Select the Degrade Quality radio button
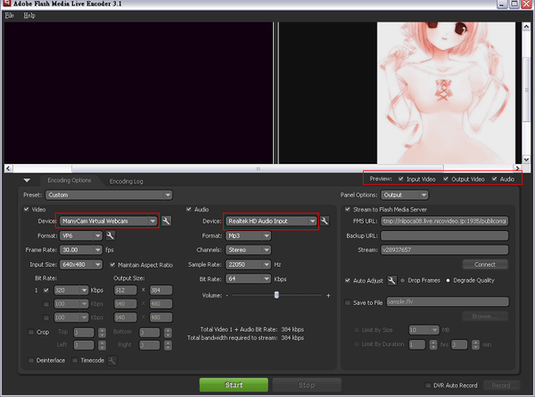Image resolution: width=535 pixels, height=397 pixels. [448, 280]
